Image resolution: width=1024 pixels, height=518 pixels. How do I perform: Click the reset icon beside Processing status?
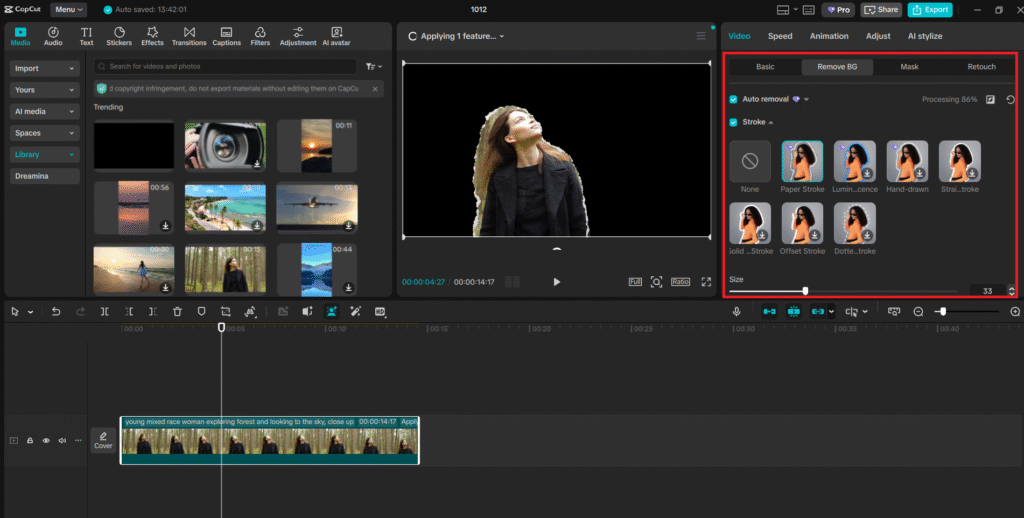(x=1011, y=100)
